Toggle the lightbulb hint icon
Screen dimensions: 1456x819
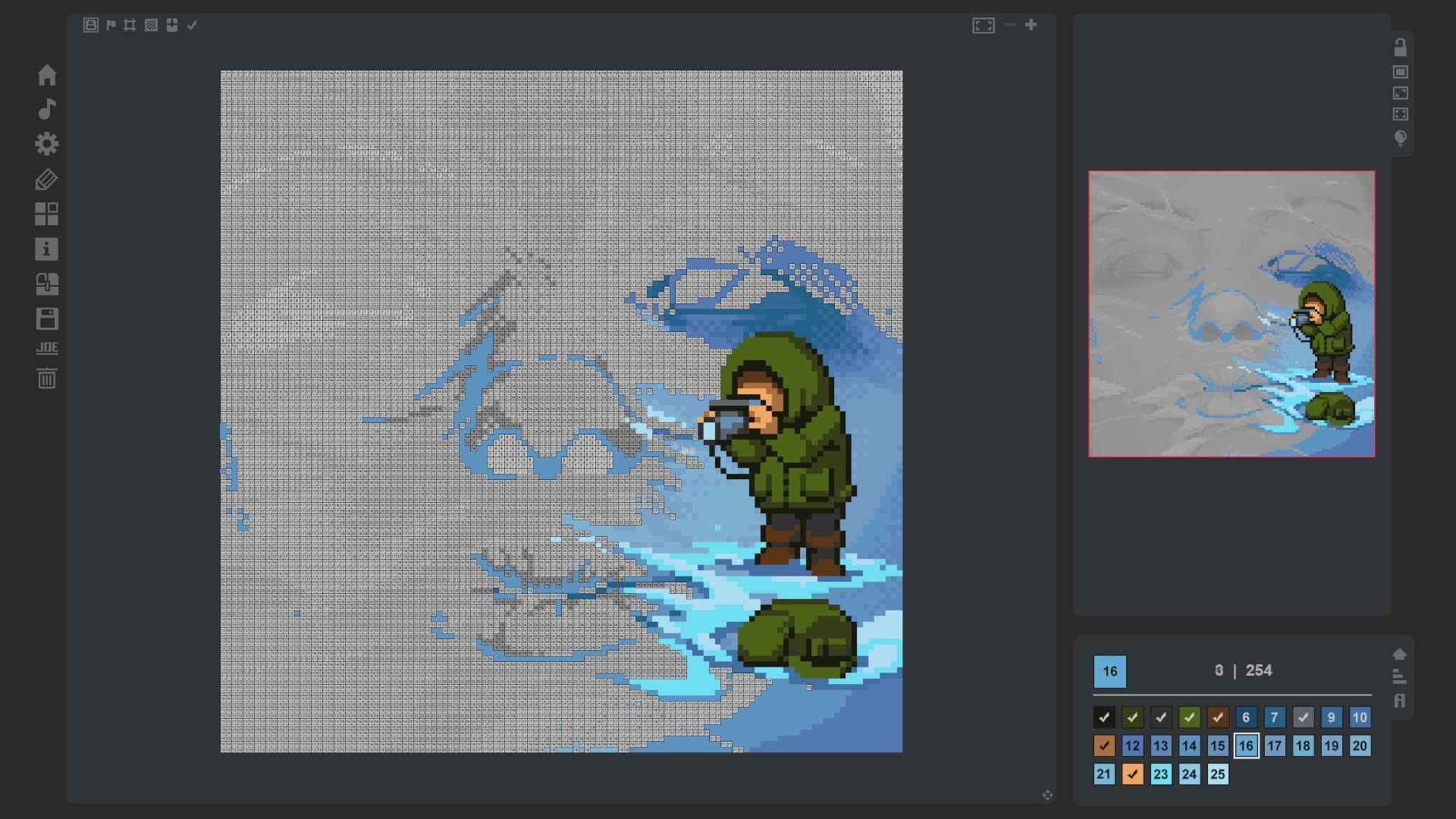click(1400, 138)
